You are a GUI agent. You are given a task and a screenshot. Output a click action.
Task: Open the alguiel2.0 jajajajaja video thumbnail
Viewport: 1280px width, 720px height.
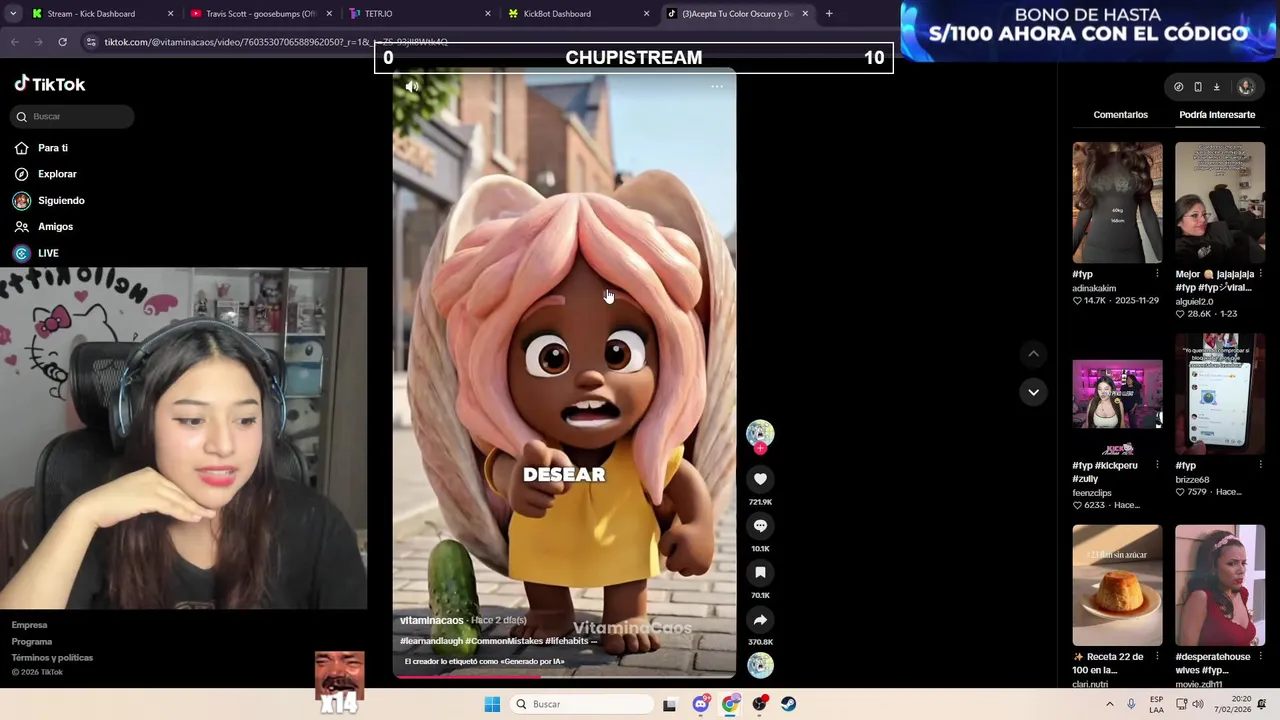point(1220,203)
